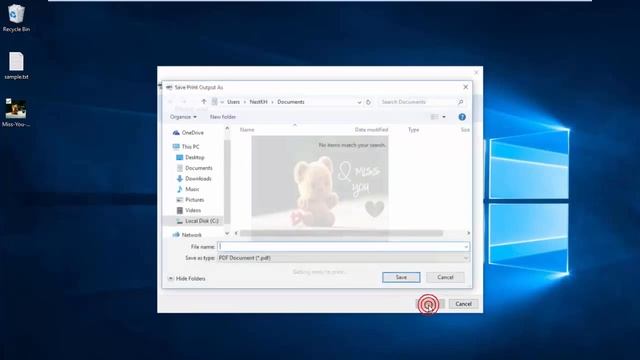The height and width of the screenshot is (360, 640).
Task: Open Network in navigation pane
Action: click(191, 235)
